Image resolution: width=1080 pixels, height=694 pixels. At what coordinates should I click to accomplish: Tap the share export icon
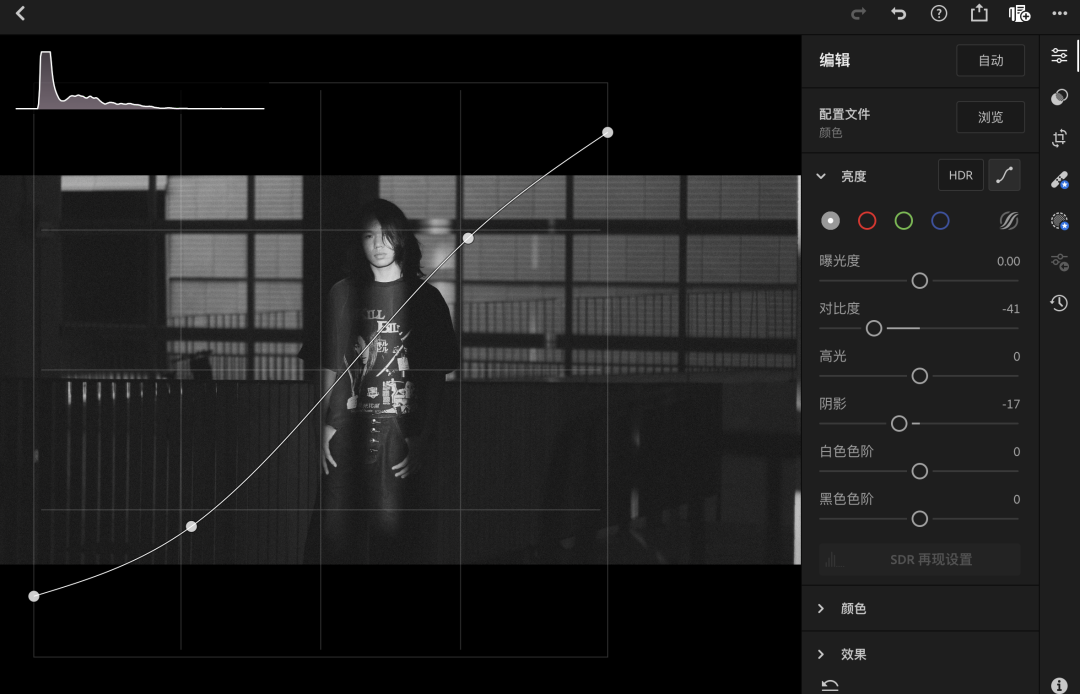click(978, 14)
